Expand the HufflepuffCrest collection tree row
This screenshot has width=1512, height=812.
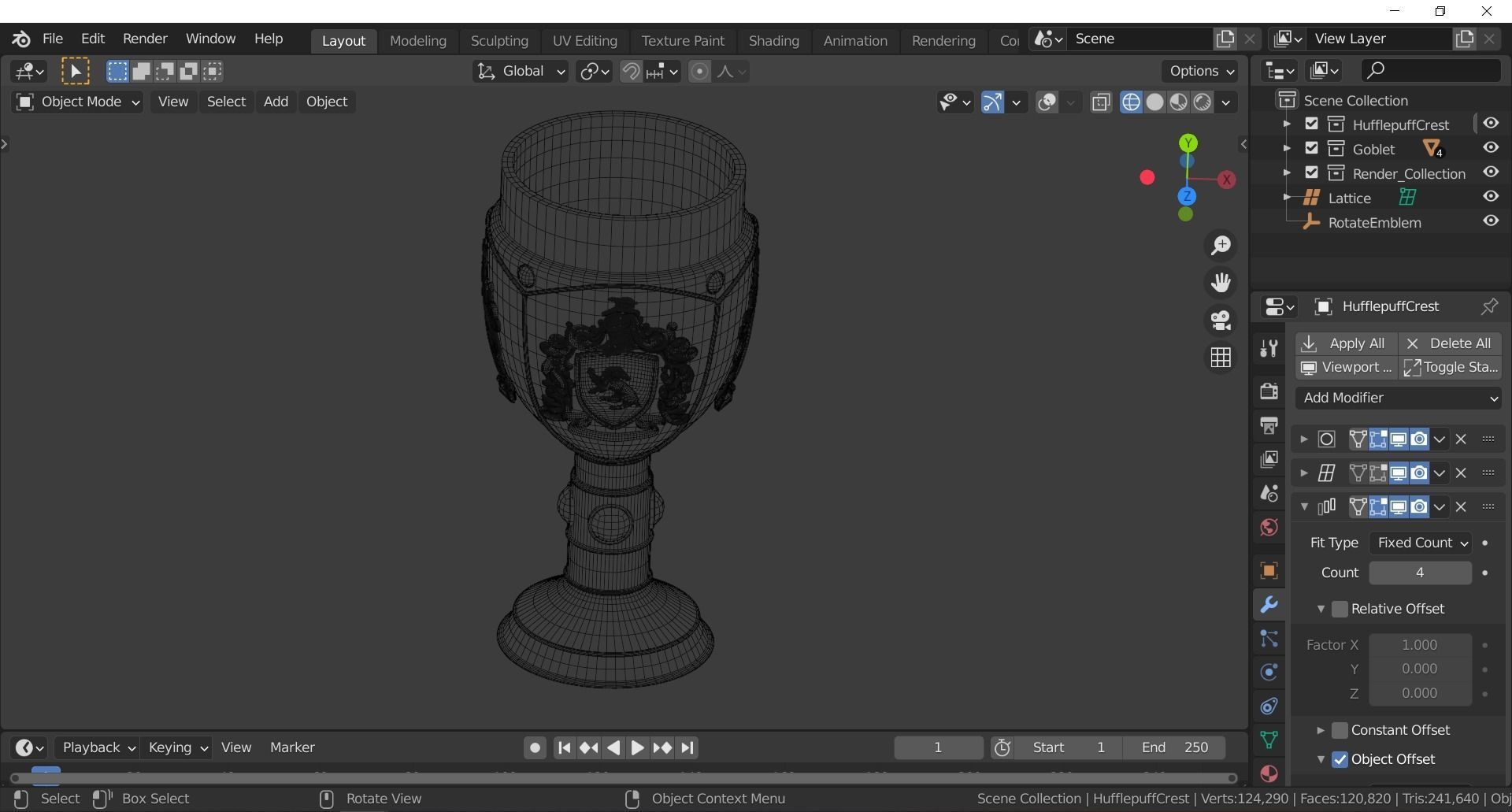1287,124
